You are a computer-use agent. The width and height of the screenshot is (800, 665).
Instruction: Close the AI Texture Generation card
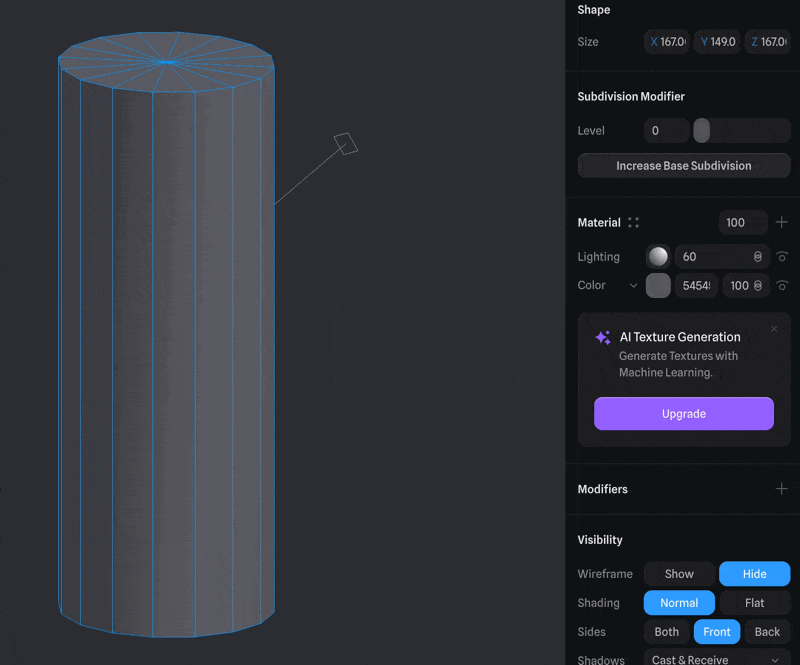(x=774, y=329)
